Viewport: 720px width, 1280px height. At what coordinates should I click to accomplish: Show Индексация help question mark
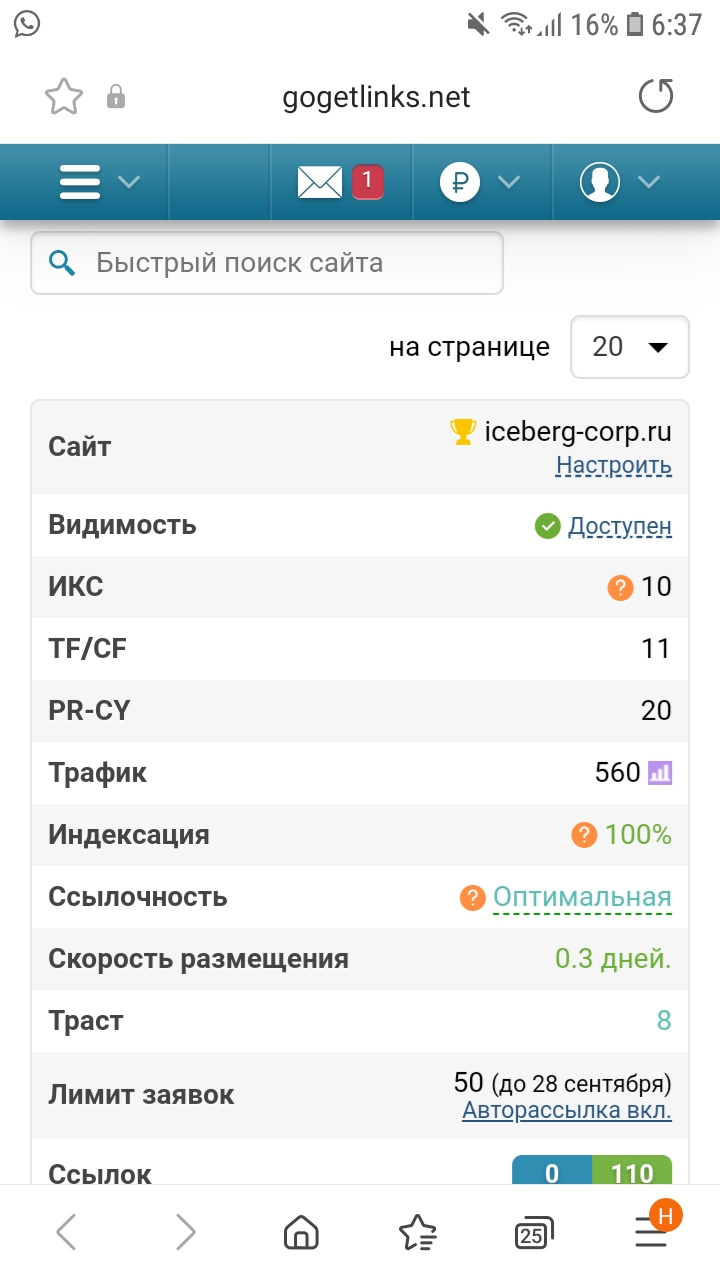(584, 835)
